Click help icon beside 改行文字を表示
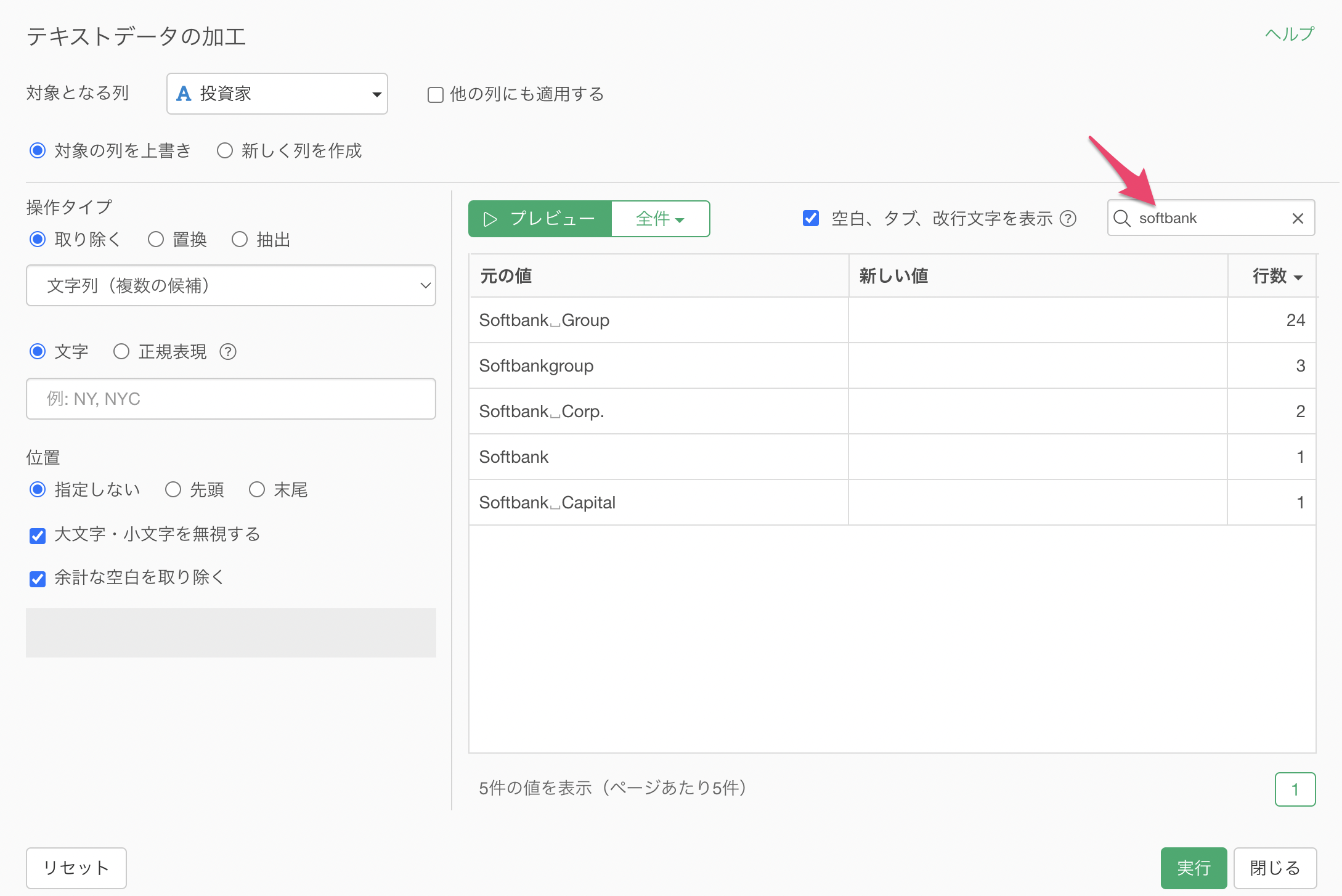 tap(1068, 218)
